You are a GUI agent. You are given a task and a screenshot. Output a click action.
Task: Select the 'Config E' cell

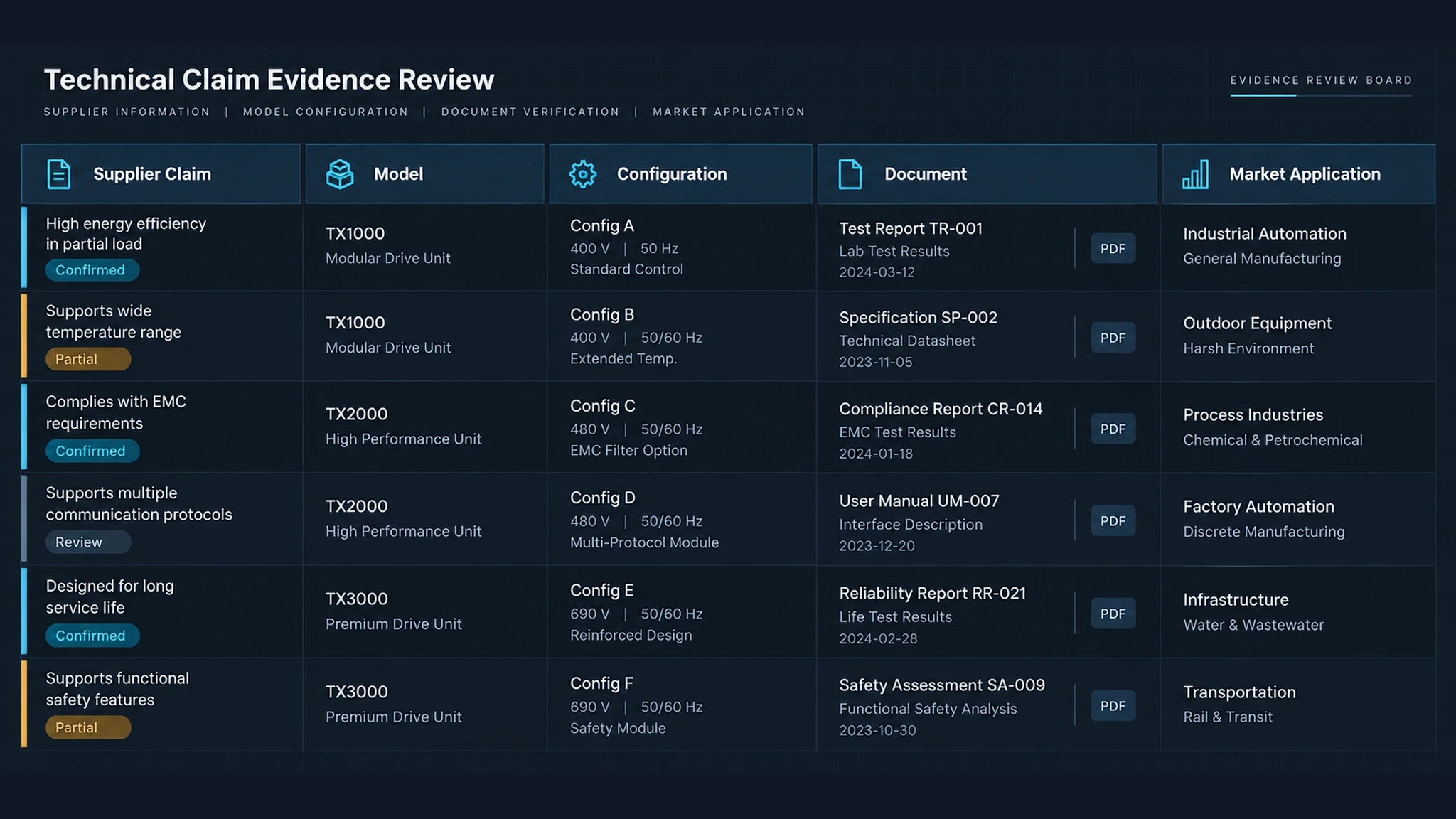pos(682,612)
